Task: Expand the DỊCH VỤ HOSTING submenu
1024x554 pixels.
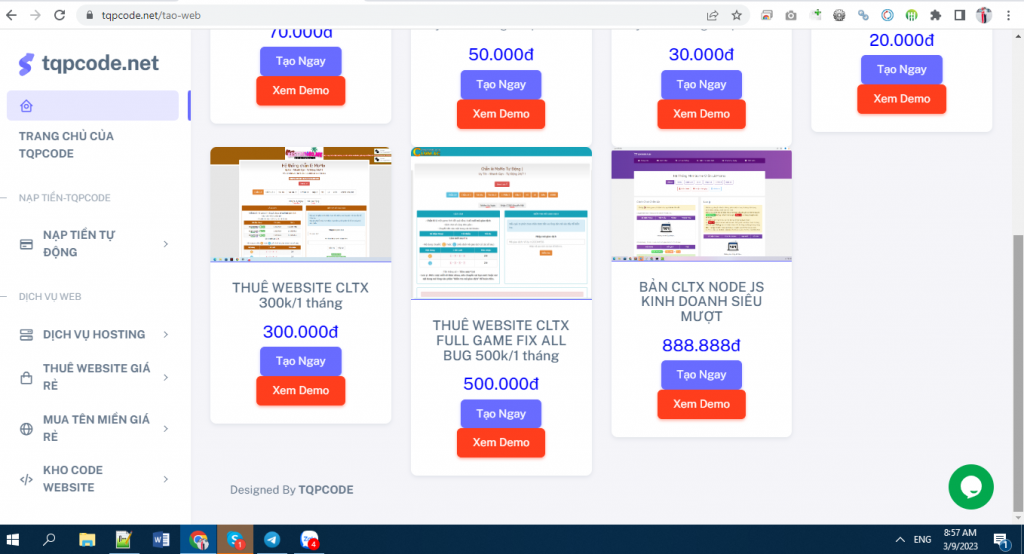Action: coord(94,334)
